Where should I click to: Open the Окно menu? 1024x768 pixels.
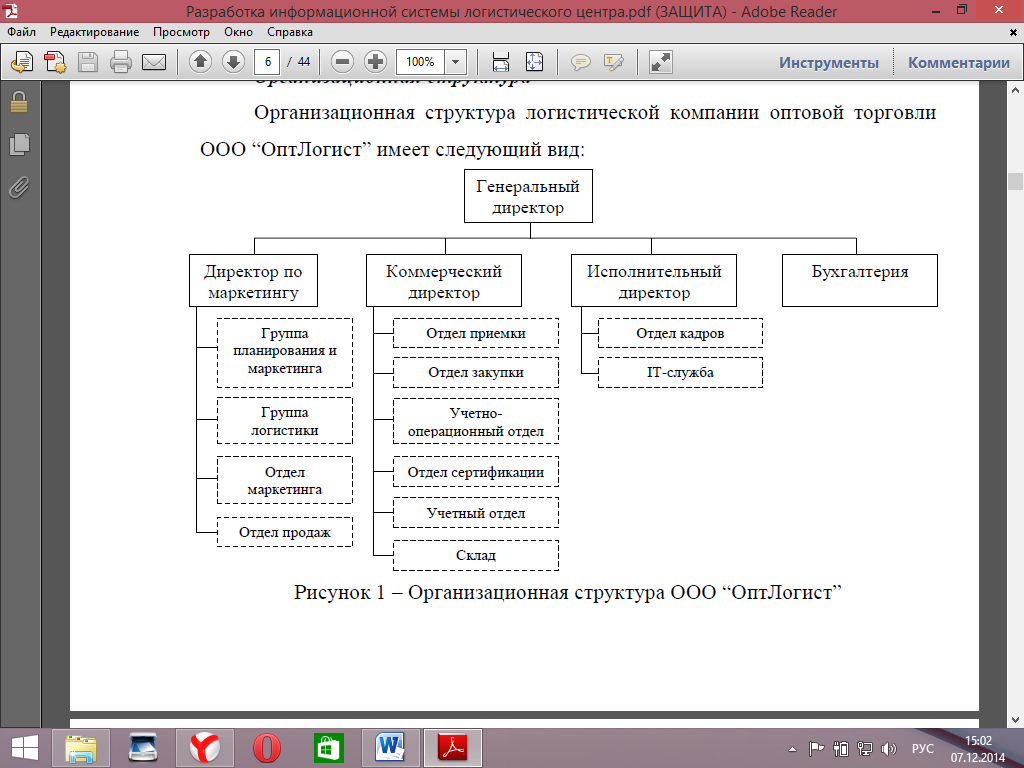(238, 32)
